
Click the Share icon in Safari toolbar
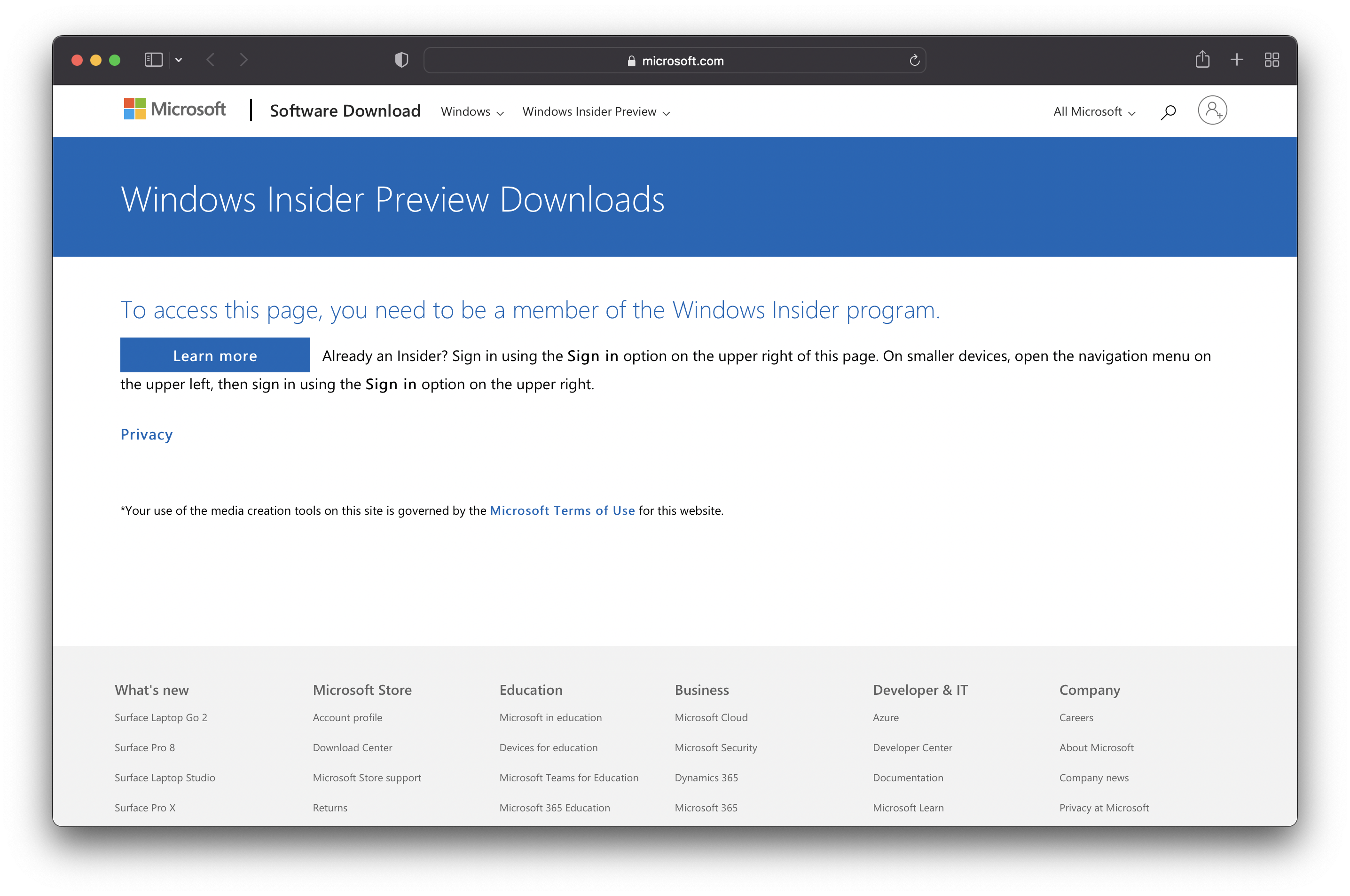[x=1202, y=59]
